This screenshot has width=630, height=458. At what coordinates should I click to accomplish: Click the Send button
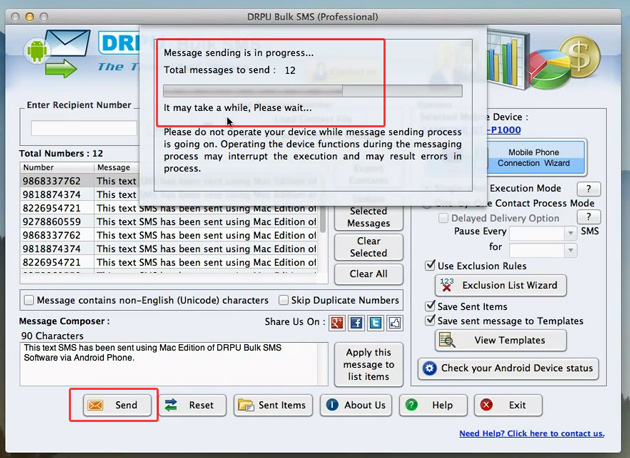[117, 405]
